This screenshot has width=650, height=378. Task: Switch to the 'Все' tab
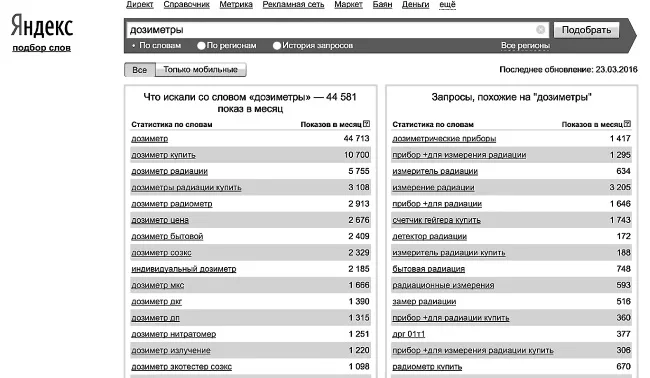point(140,70)
